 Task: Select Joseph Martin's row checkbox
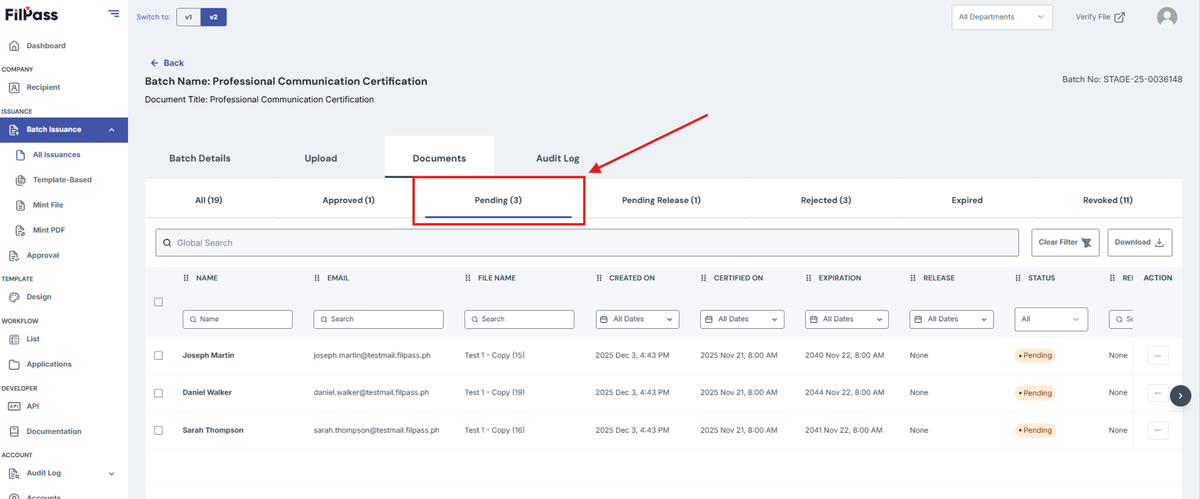[158, 355]
